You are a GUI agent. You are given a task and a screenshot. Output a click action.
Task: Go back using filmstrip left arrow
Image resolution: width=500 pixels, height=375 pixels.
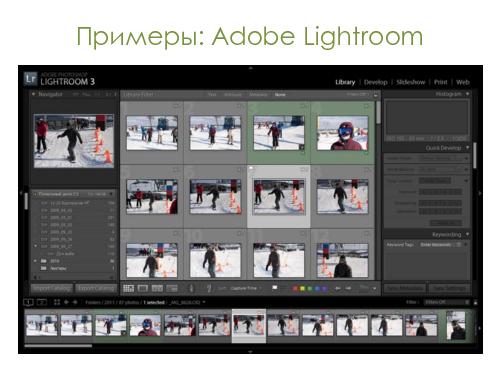(x=66, y=302)
